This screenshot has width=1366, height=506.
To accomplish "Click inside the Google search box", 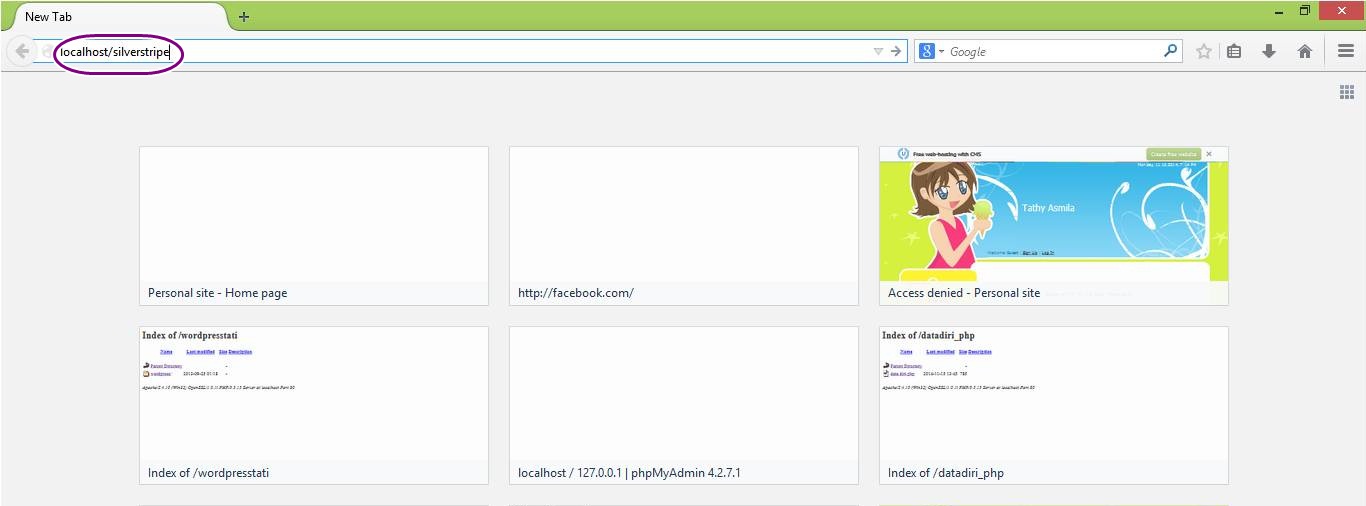I will 1050,51.
